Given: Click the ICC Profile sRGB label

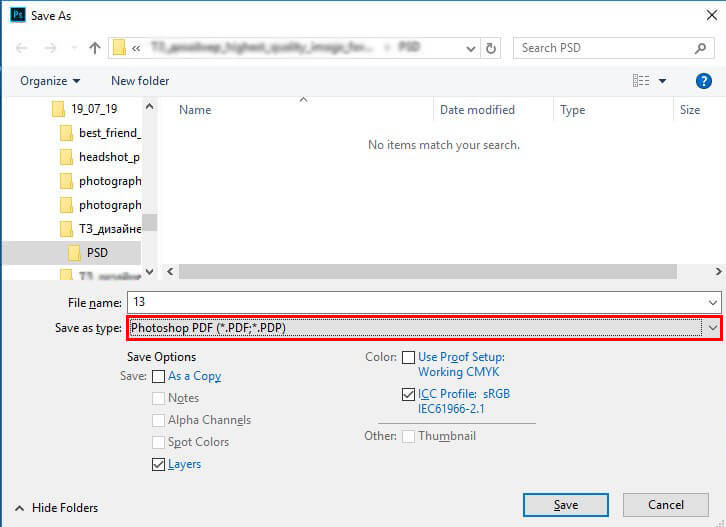Looking at the screenshot, I should click(464, 401).
